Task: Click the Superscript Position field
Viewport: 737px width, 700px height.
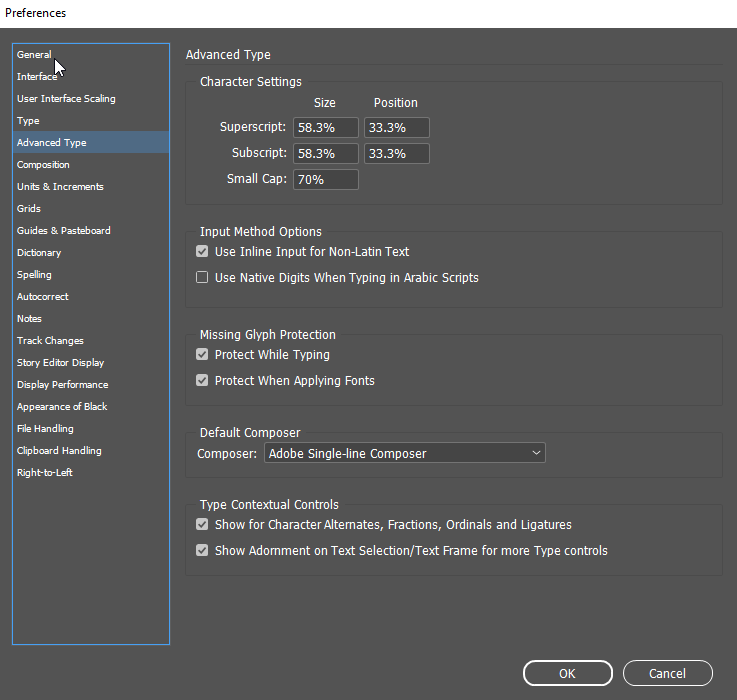Action: 396,128
